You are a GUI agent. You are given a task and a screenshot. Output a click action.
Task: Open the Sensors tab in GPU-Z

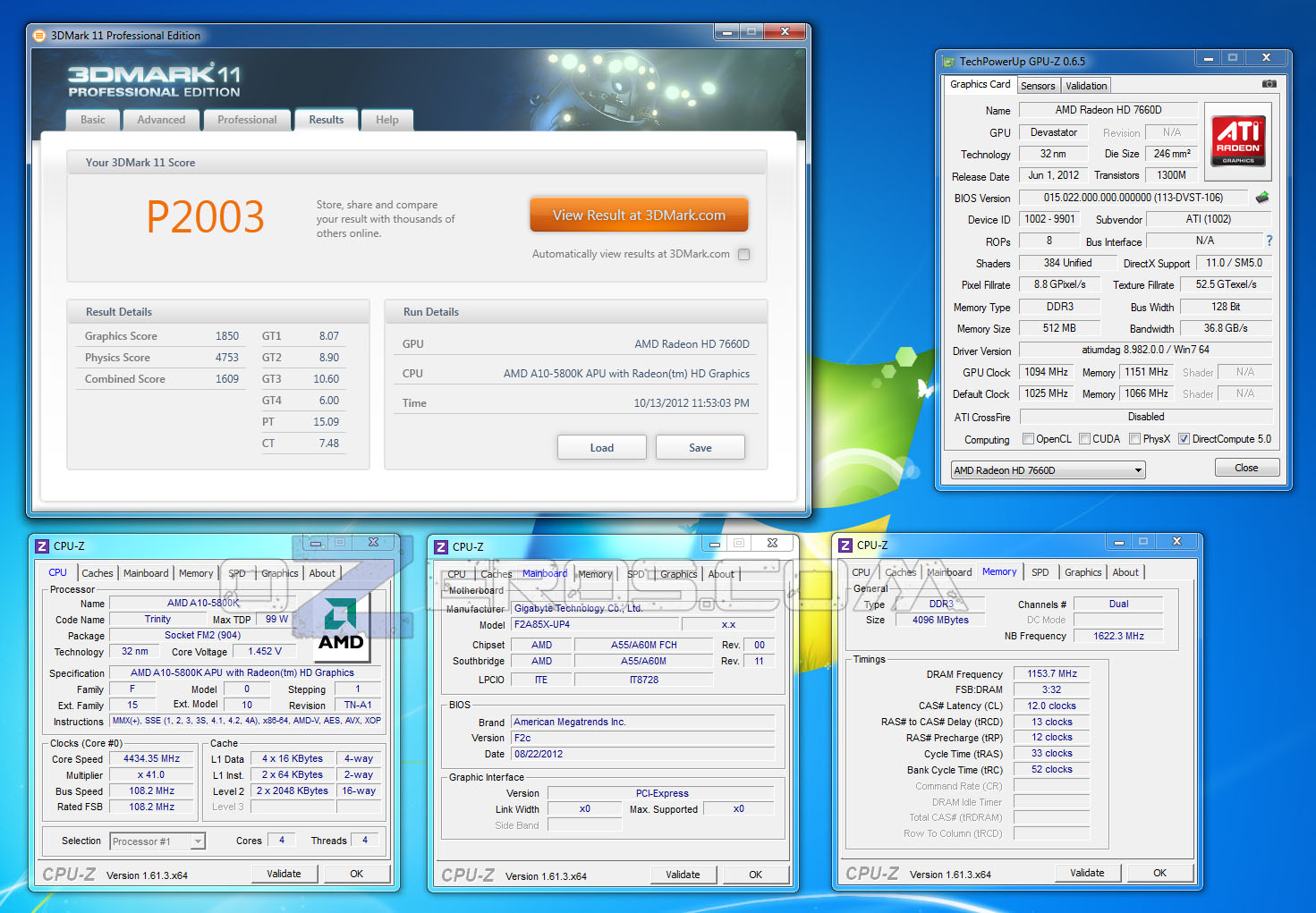pyautogui.click(x=1038, y=86)
